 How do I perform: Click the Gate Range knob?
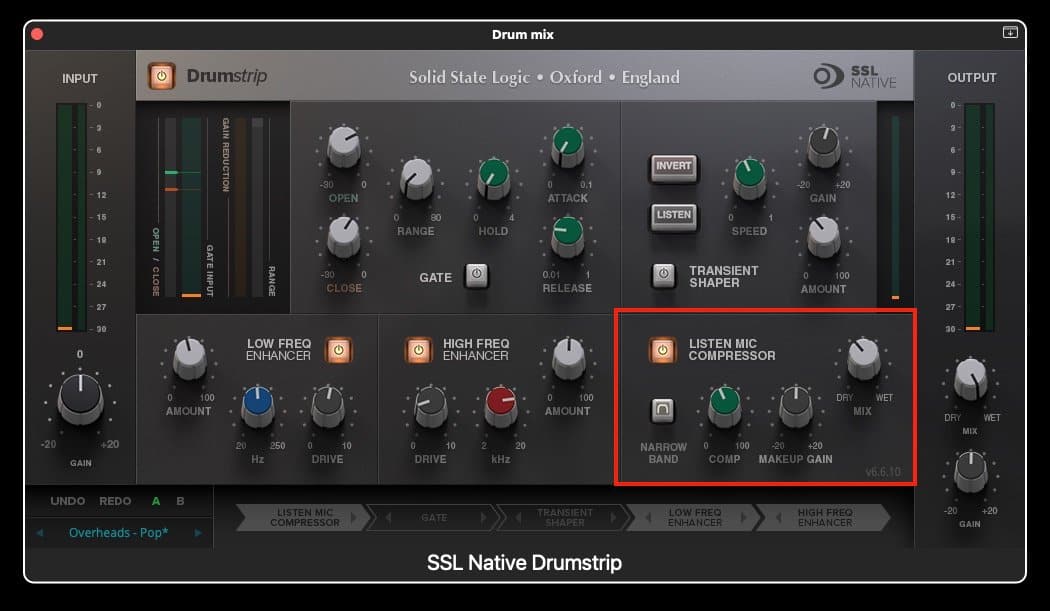[416, 179]
